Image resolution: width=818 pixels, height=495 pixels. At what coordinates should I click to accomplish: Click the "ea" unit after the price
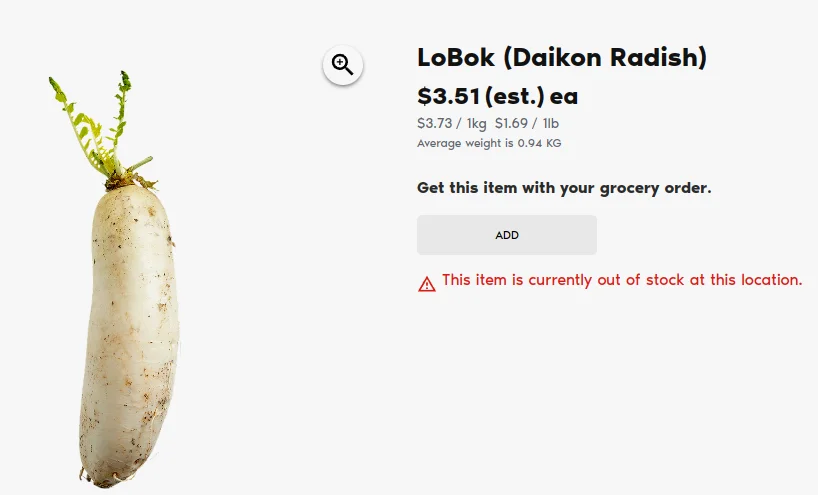coord(564,97)
